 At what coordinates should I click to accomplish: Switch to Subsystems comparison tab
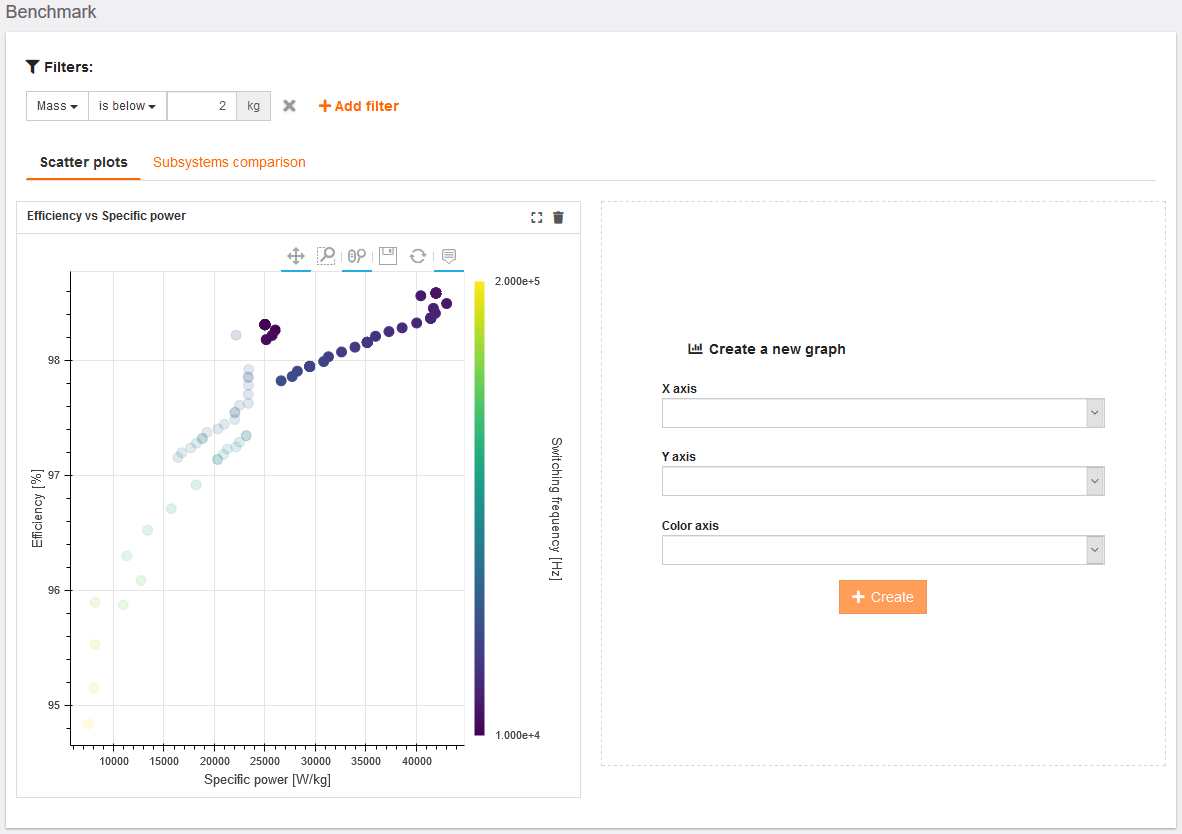point(229,162)
